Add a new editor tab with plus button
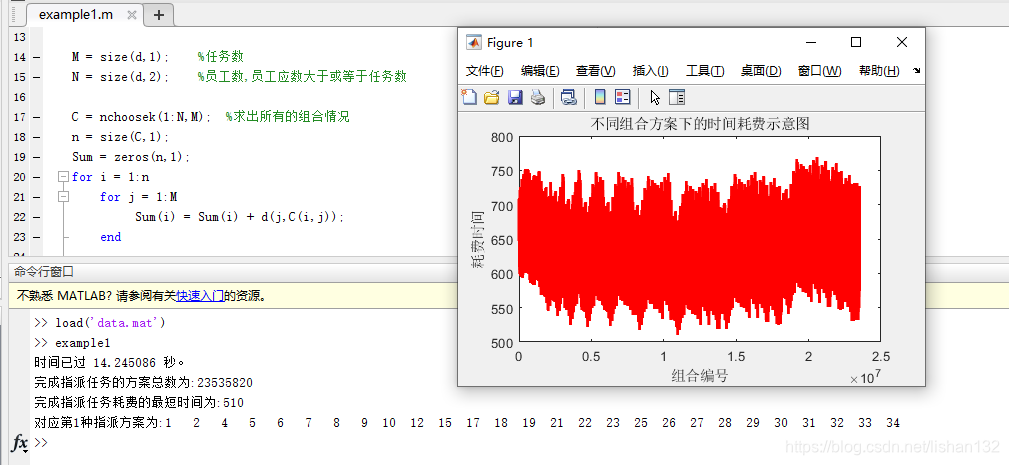Viewport: 1009px width, 465px height. [159, 15]
